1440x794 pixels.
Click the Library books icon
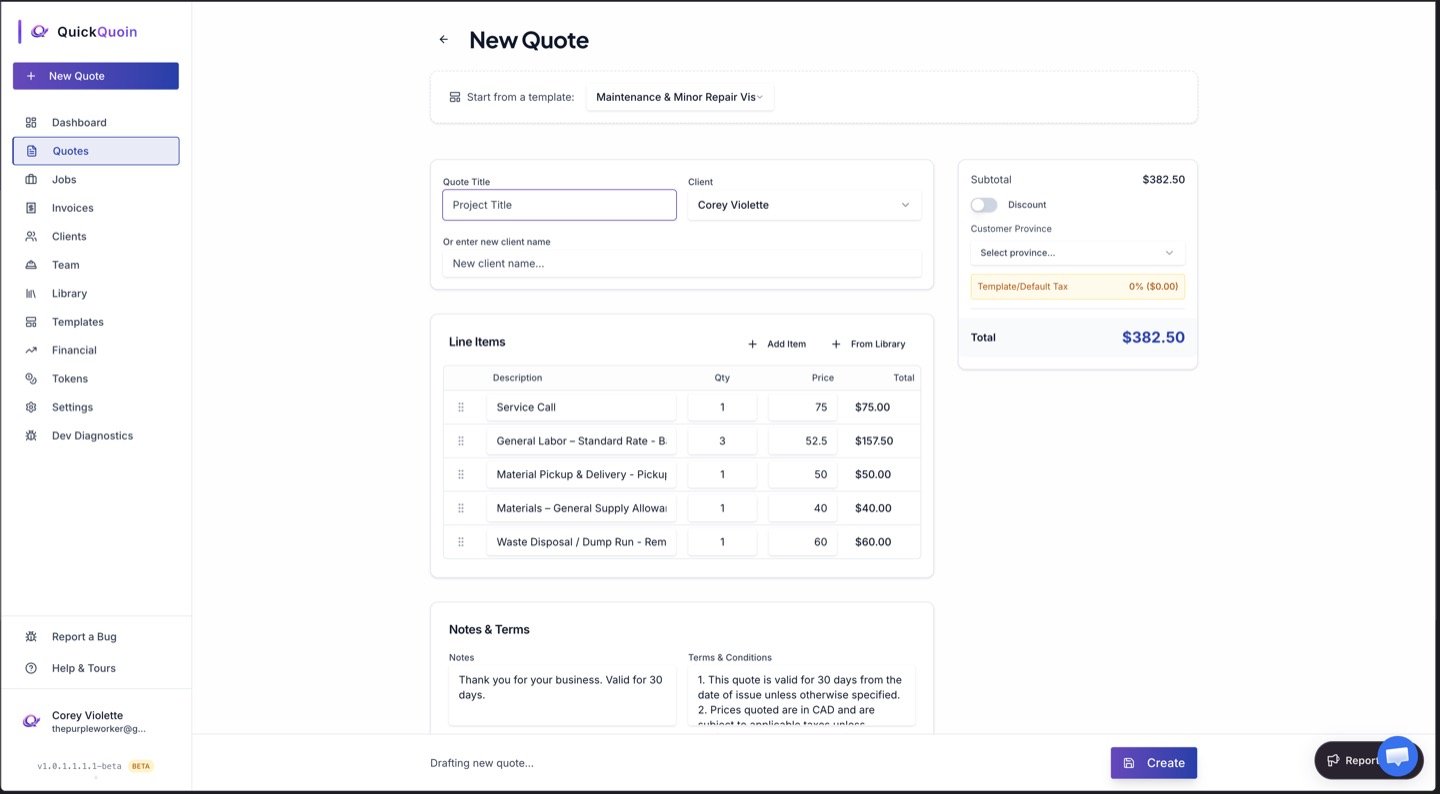pyautogui.click(x=31, y=293)
